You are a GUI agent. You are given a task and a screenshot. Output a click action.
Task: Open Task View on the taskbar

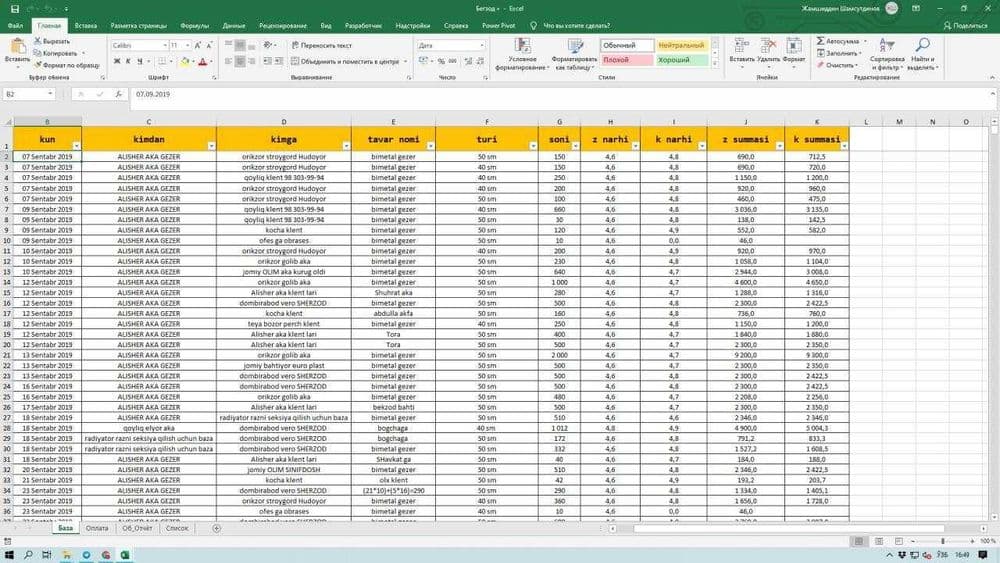[47, 555]
